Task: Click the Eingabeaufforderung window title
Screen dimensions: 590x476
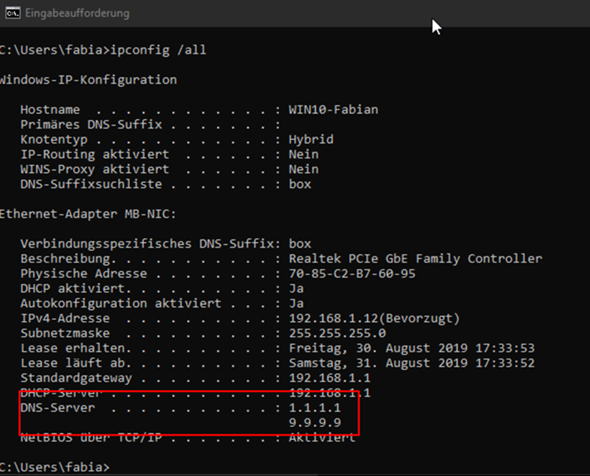Action: click(x=77, y=13)
